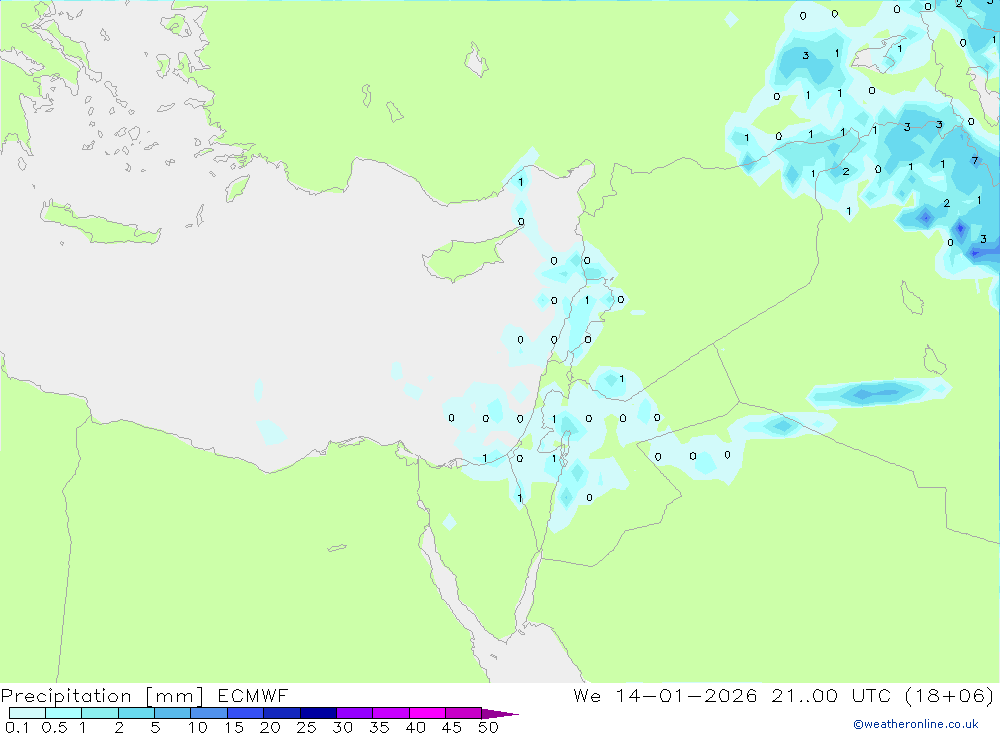Click the '45' legend label
Image resolution: width=1000 pixels, height=733 pixels.
click(452, 727)
